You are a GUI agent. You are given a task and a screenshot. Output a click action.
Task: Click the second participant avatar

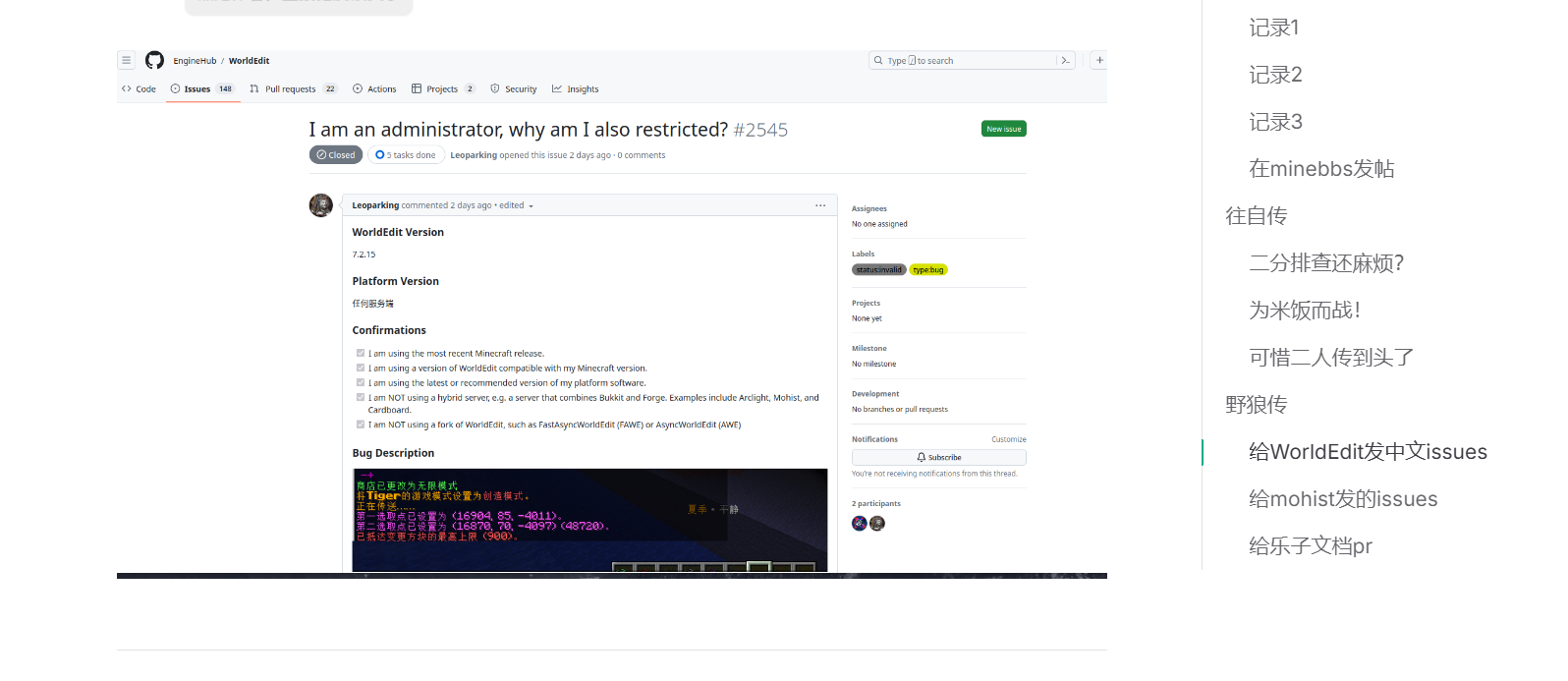(x=877, y=524)
